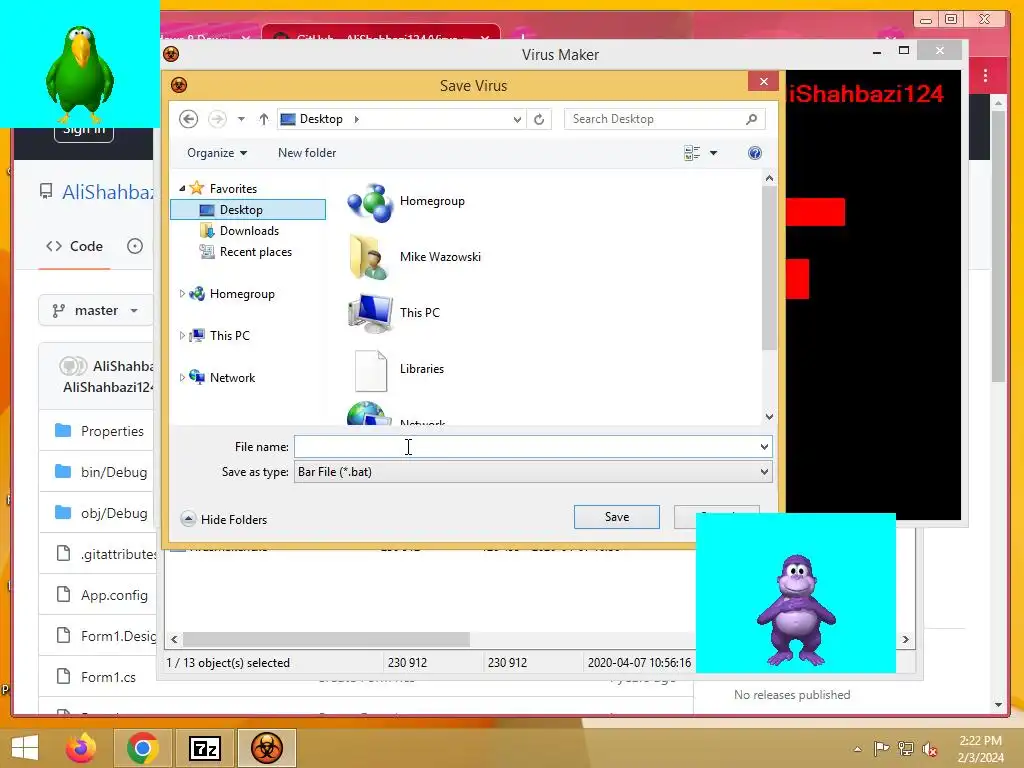Open the File name history dropdown
Screen dimensions: 1024x768
coord(764,447)
